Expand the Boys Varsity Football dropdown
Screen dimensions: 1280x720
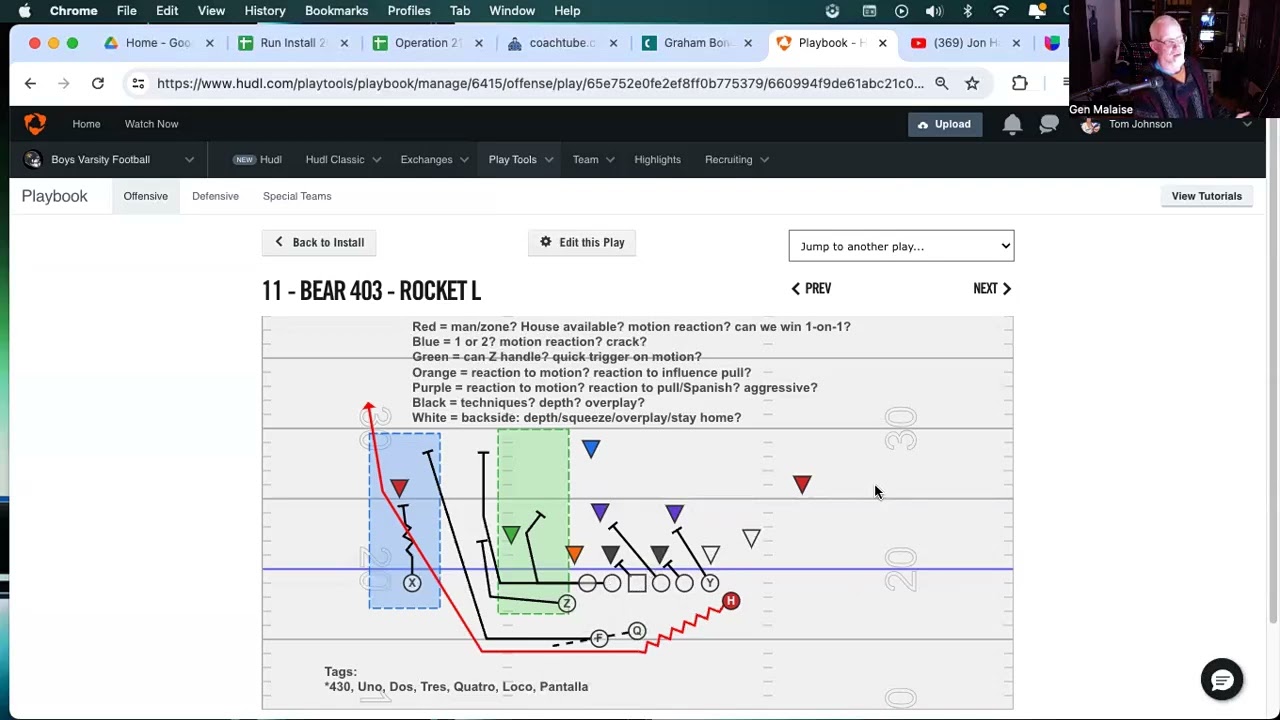[189, 160]
